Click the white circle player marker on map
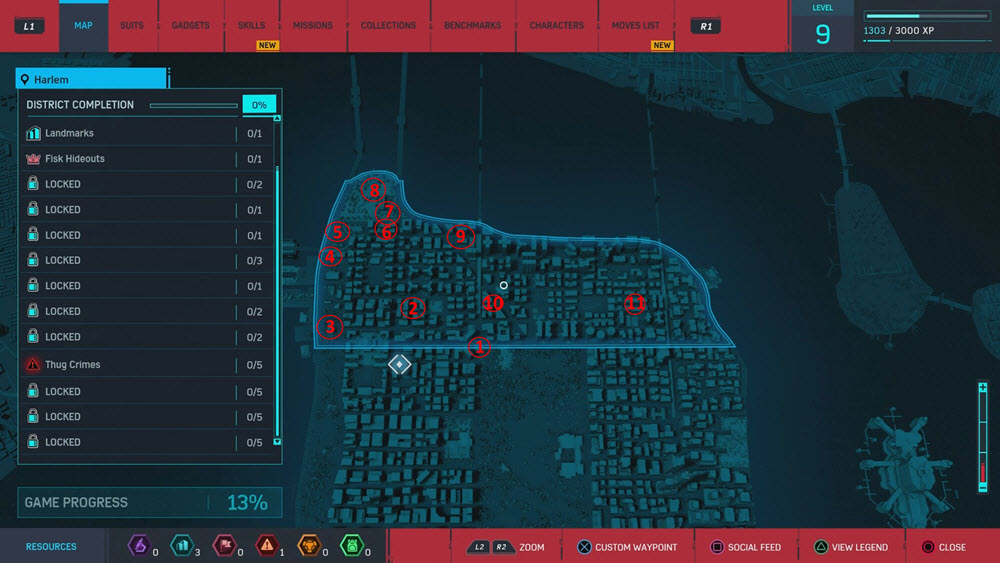The image size is (1000, 563). 504,285
